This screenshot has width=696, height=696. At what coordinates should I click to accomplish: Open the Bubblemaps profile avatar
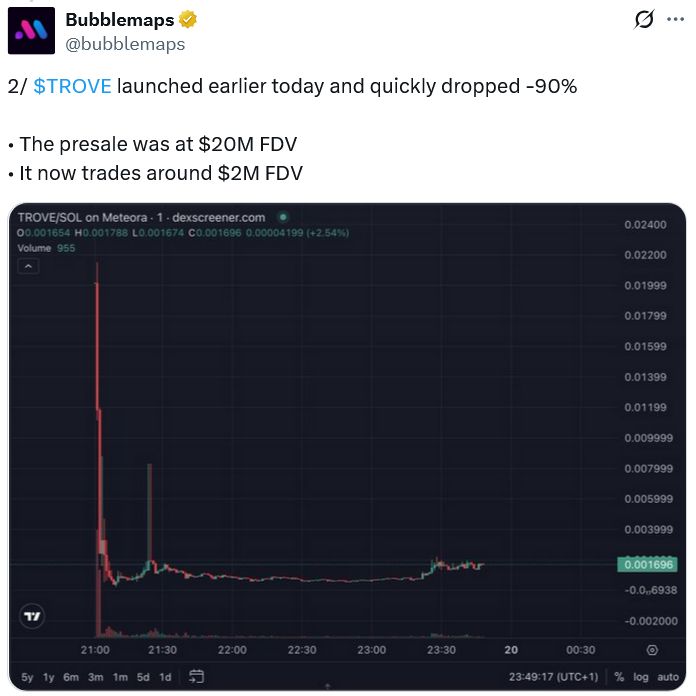[31, 31]
